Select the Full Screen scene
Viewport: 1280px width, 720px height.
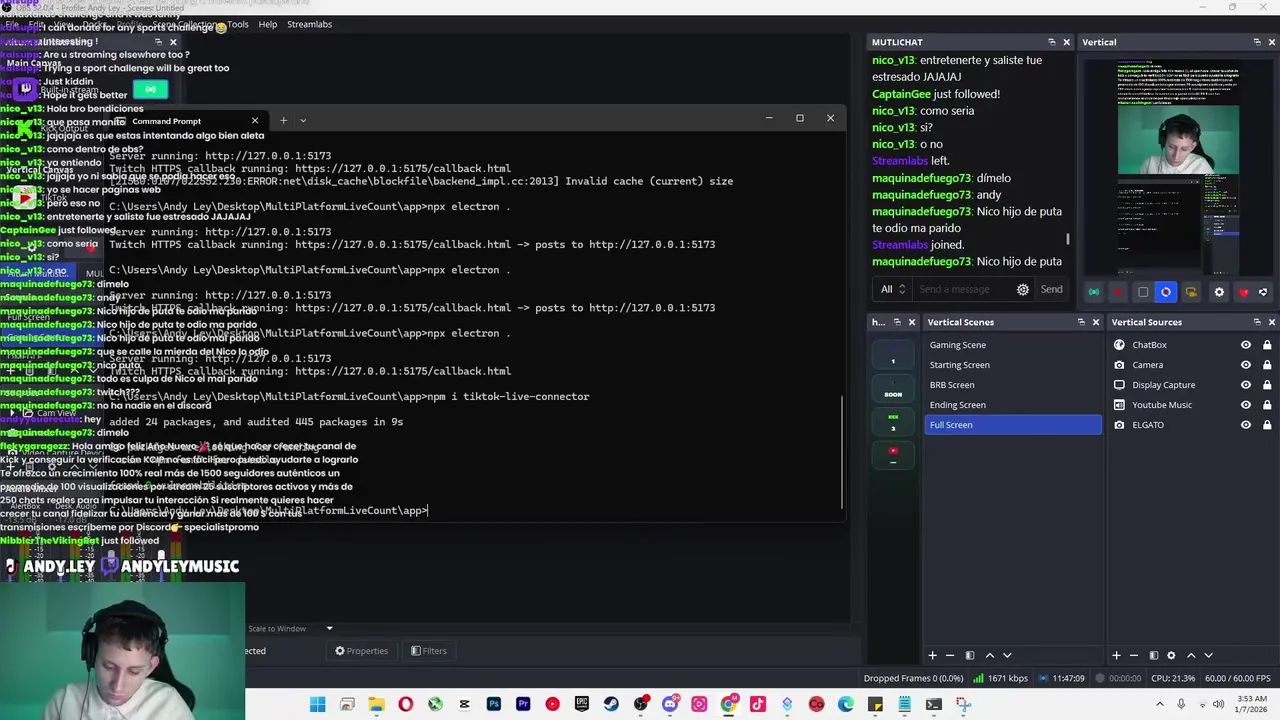coord(1013,425)
